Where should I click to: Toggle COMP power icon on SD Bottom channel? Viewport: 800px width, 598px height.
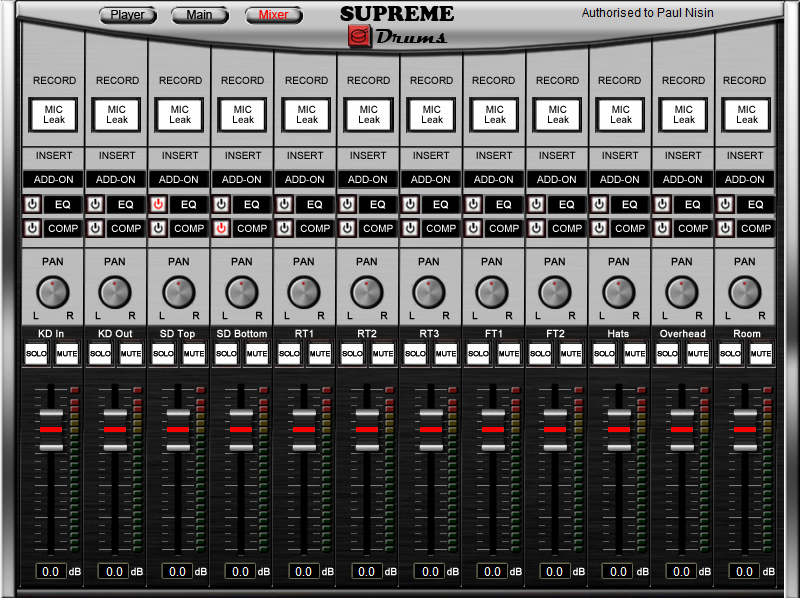pos(221,228)
